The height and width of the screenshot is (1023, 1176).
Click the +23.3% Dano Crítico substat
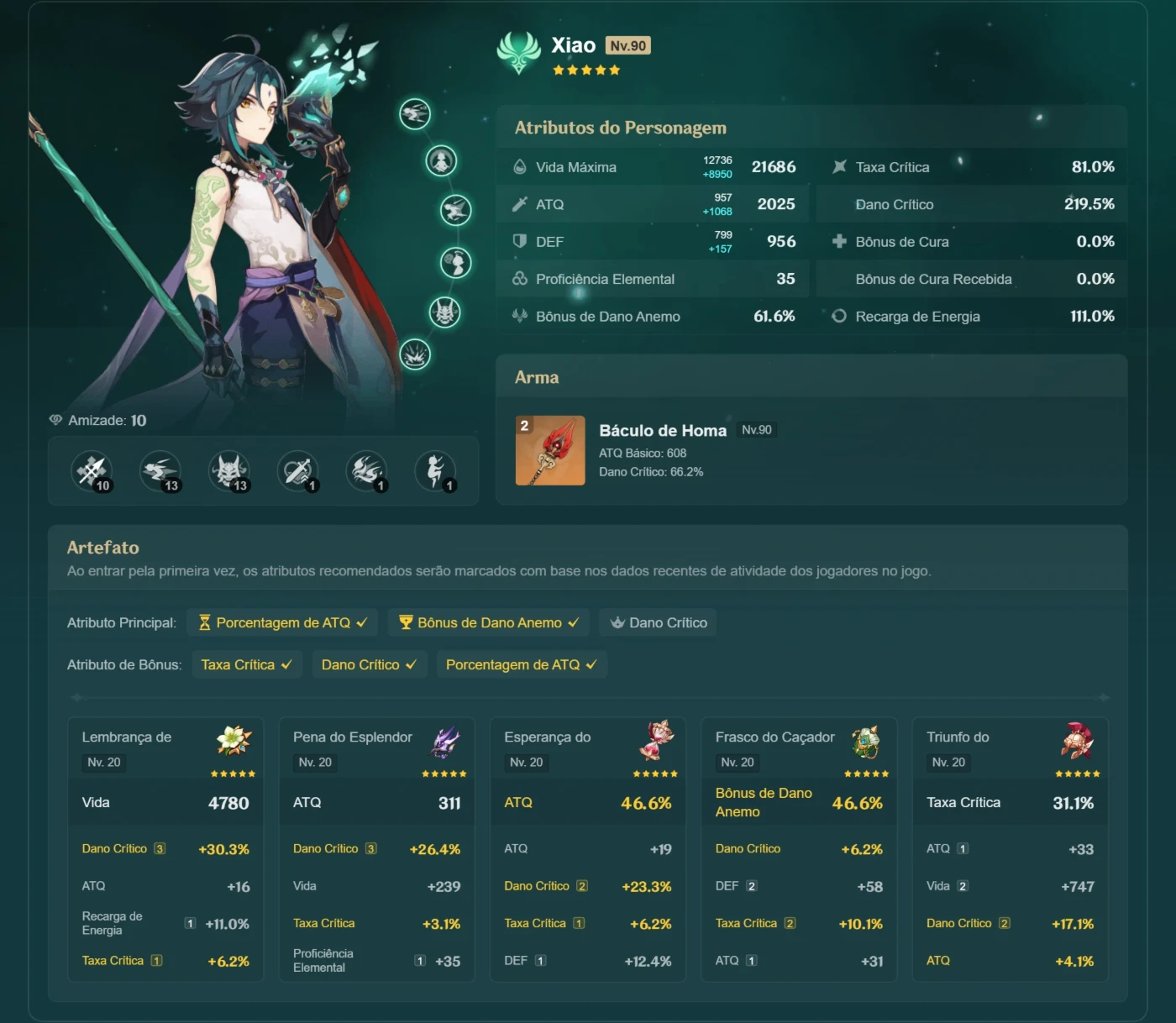647,886
